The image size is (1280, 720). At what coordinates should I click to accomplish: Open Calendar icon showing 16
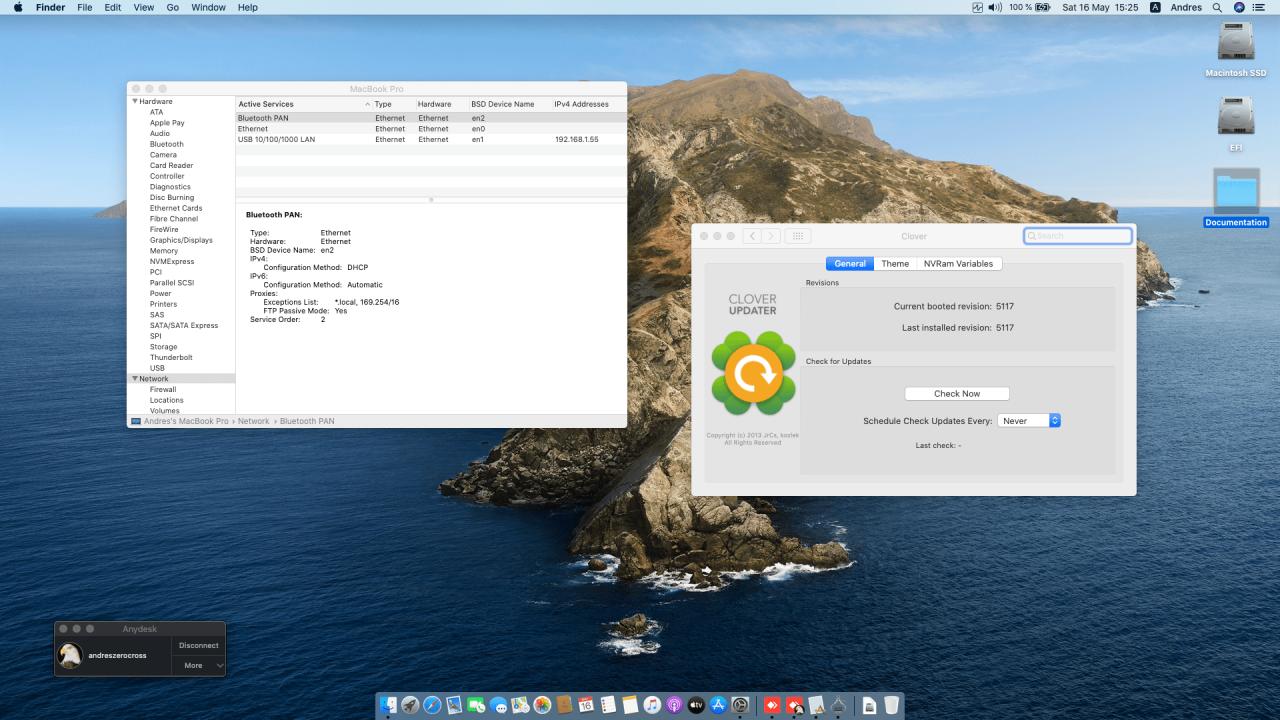tap(586, 705)
